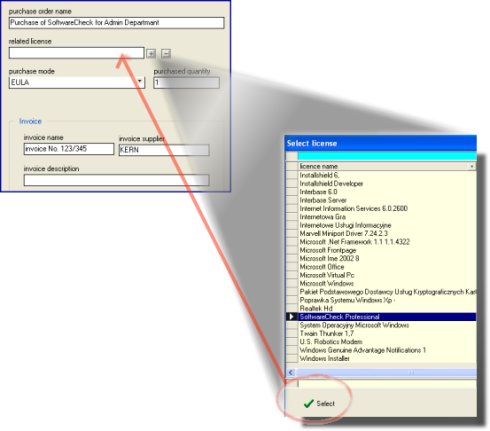
Task: Select Microsoft Office row
Action: coord(387,267)
